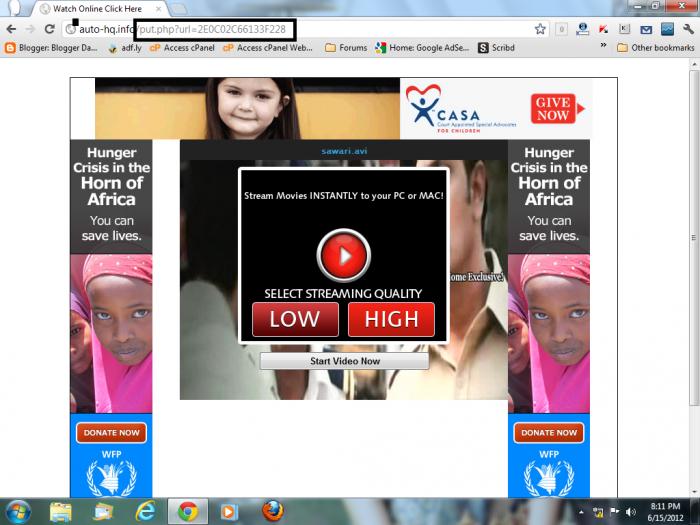Select LOW streaming quality
The height and width of the screenshot is (525, 700).
(295, 319)
